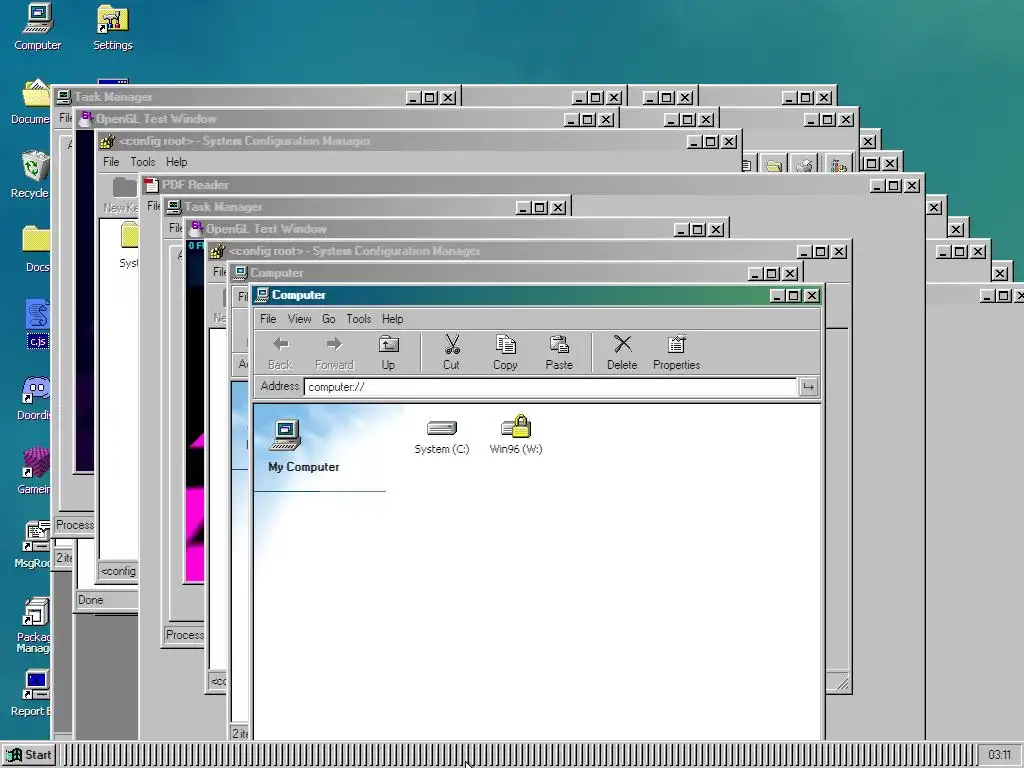Click the printer icon in background toolbar
1024x768 pixels.
[805, 165]
